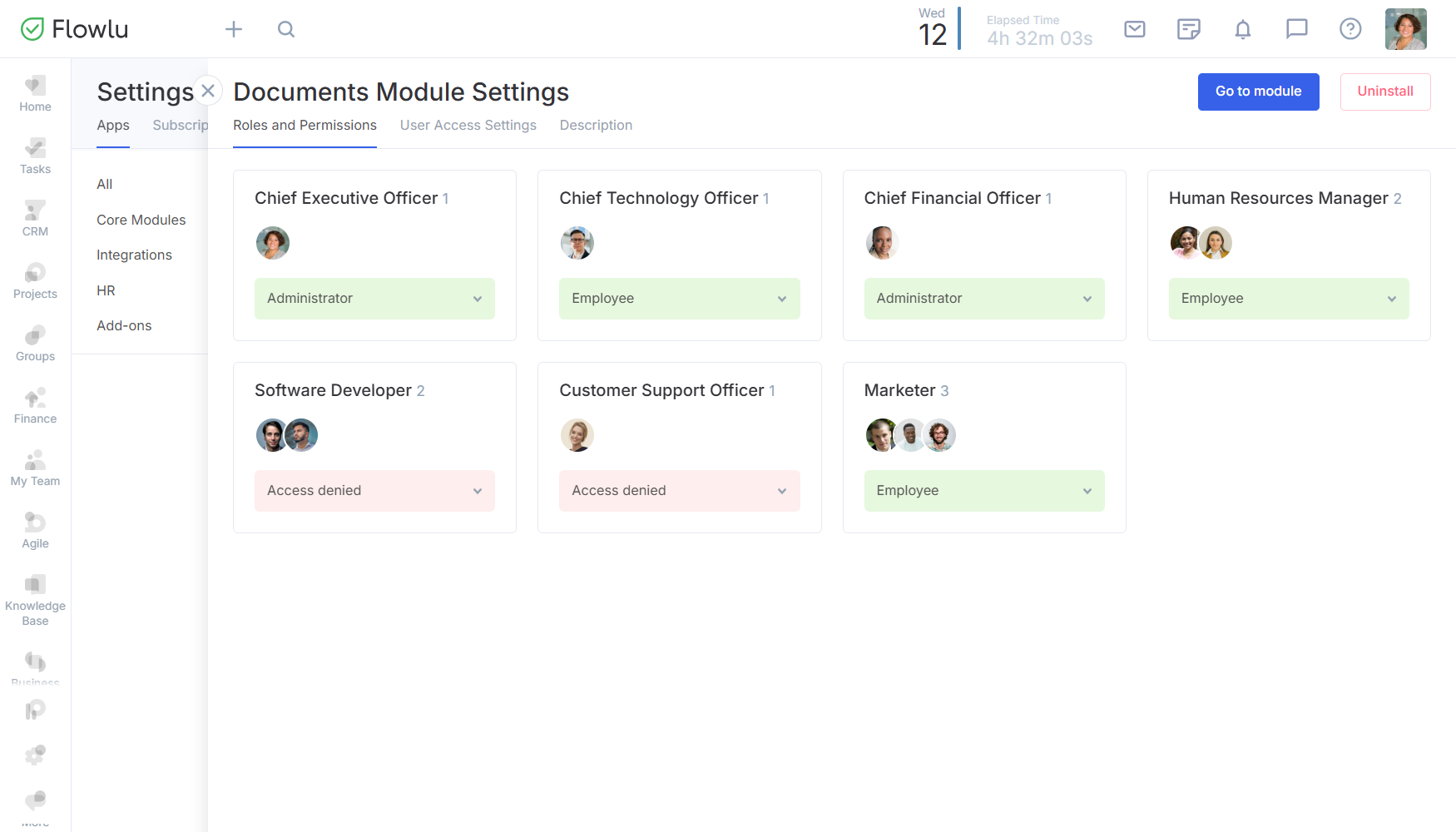Select HR category
The width and height of the screenshot is (1456, 832).
106,291
